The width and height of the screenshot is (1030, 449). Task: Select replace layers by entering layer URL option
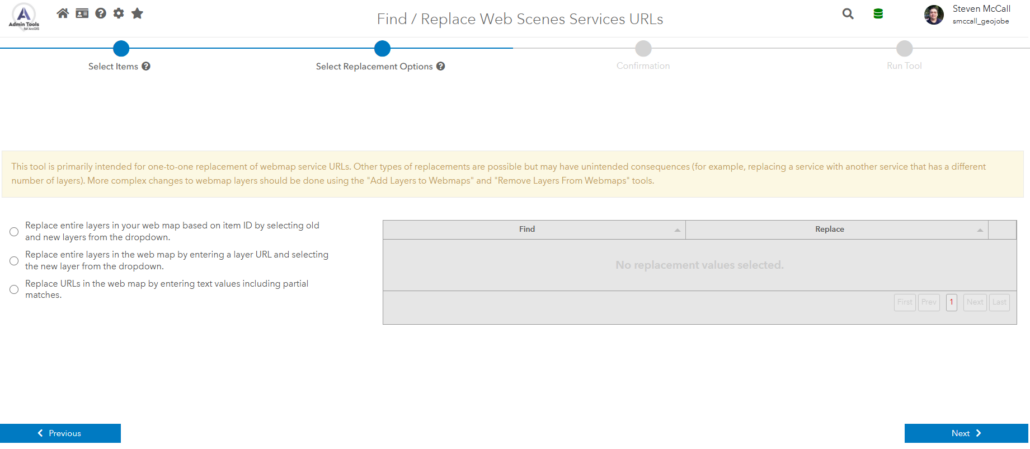click(14, 261)
